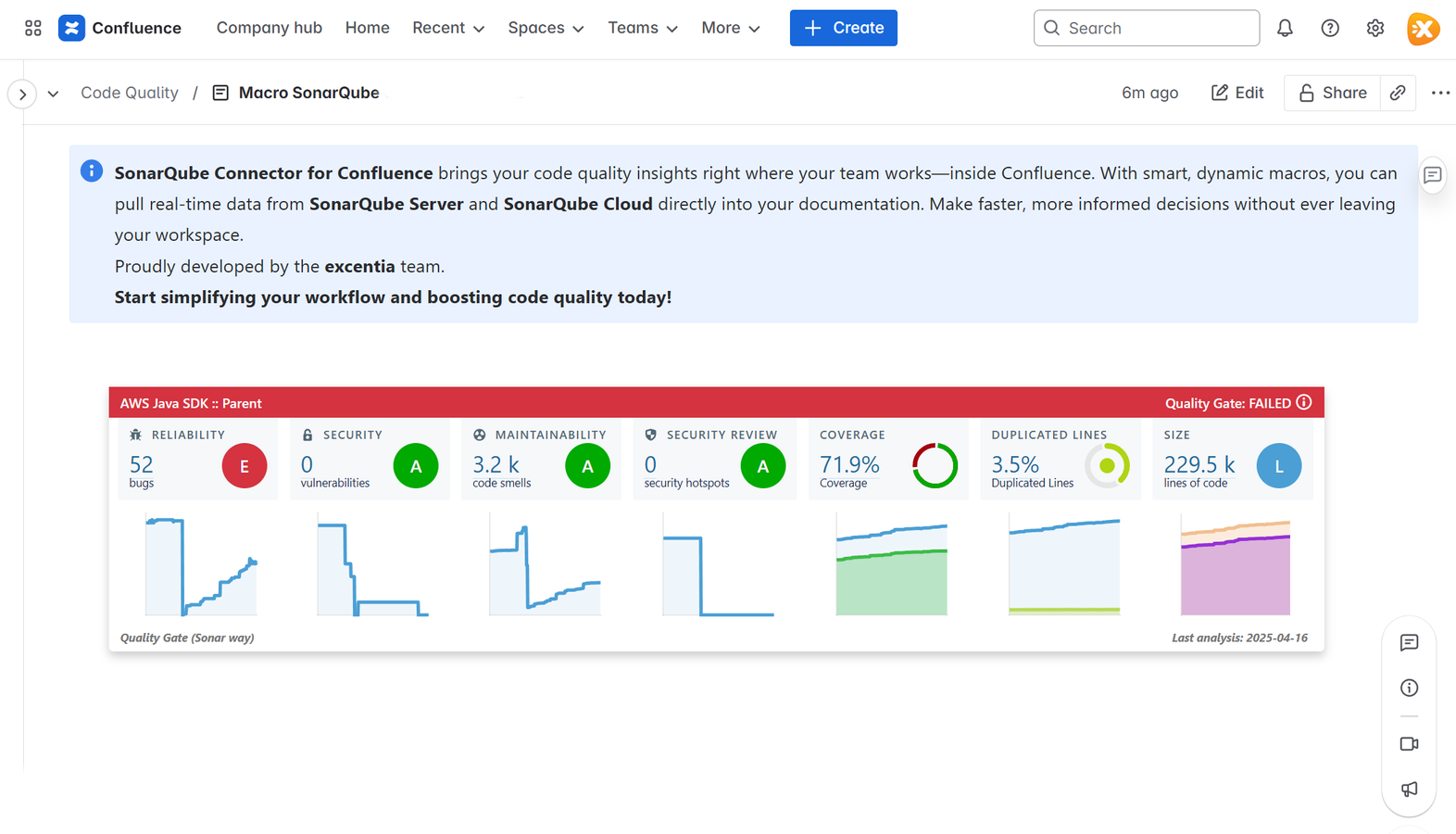Click the blue info panel icon
The image size is (1456, 834).
[x=92, y=171]
